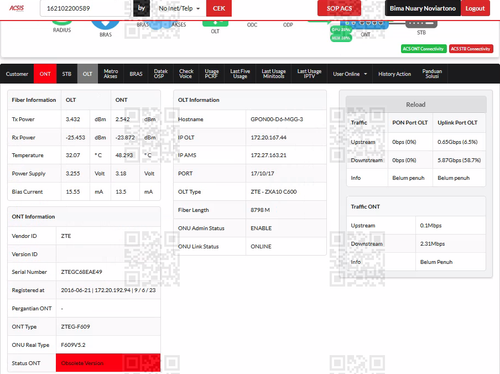500x374 pixels.
Task: Open the Usage PCRF tab
Action: 212,74
